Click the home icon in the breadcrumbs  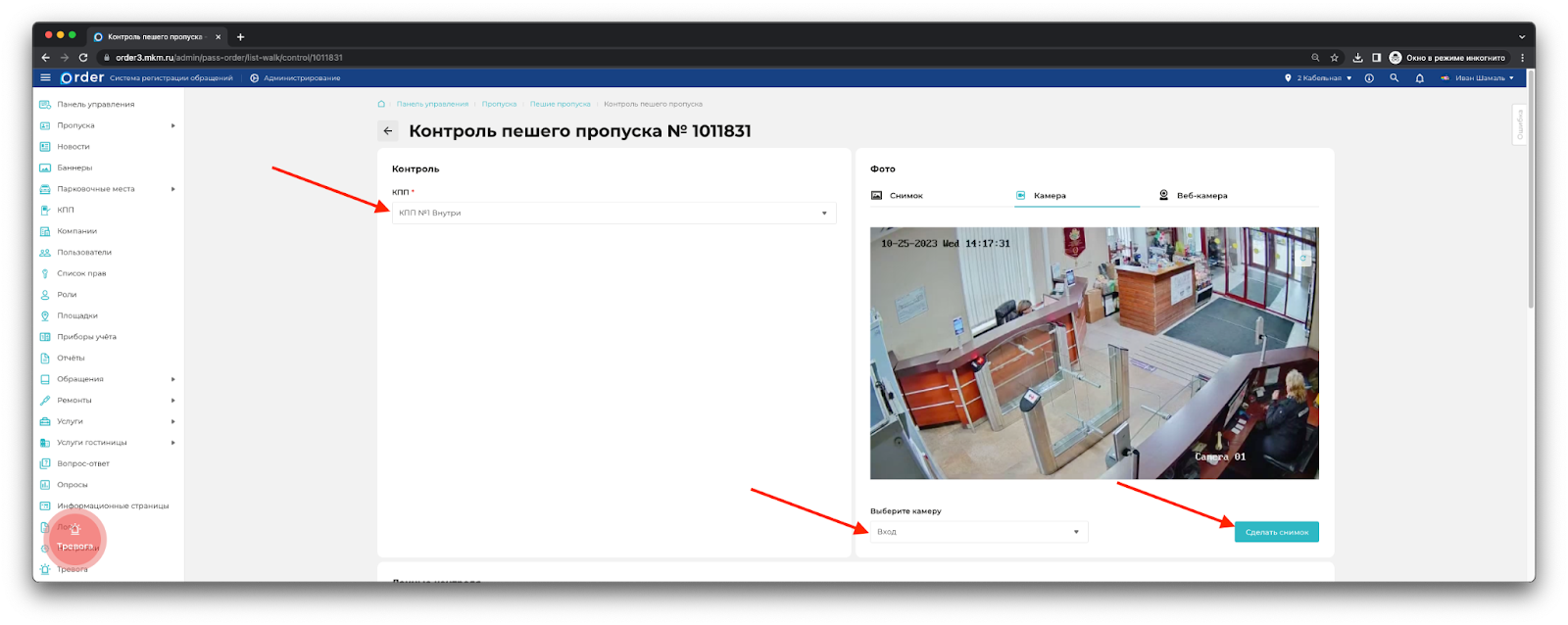click(x=381, y=104)
